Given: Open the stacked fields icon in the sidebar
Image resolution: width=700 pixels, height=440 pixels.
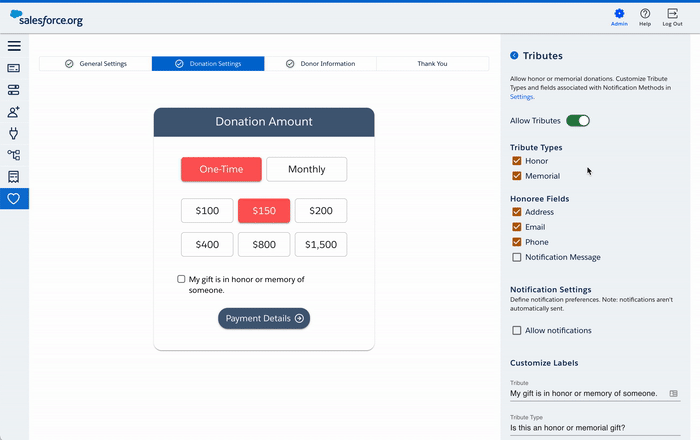Looking at the screenshot, I should pyautogui.click(x=14, y=90).
